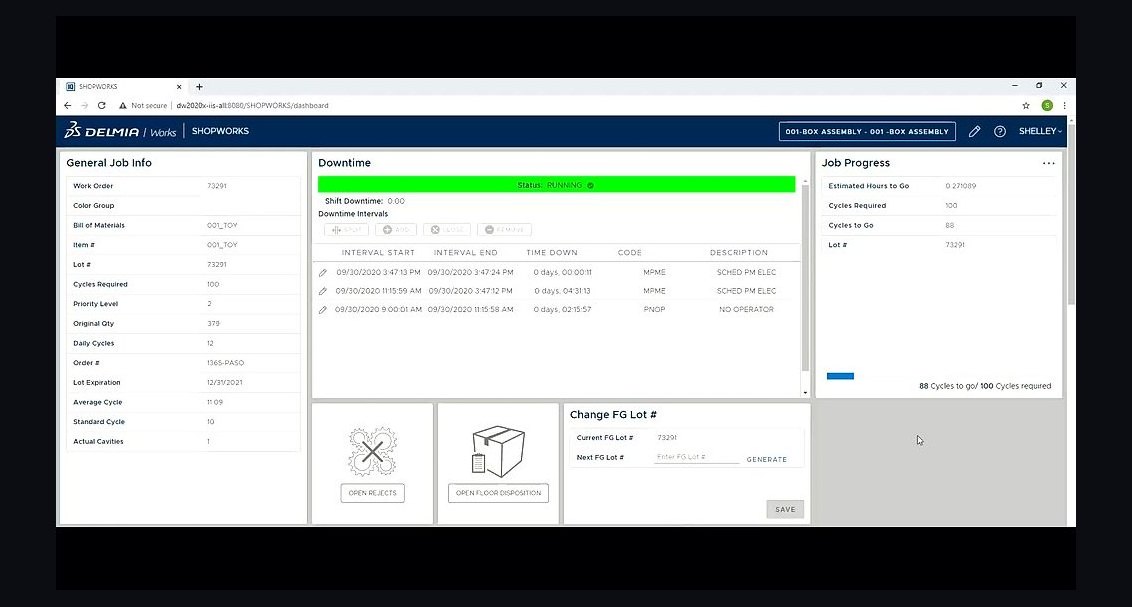Open the browser three-dot menu

pos(1064,105)
